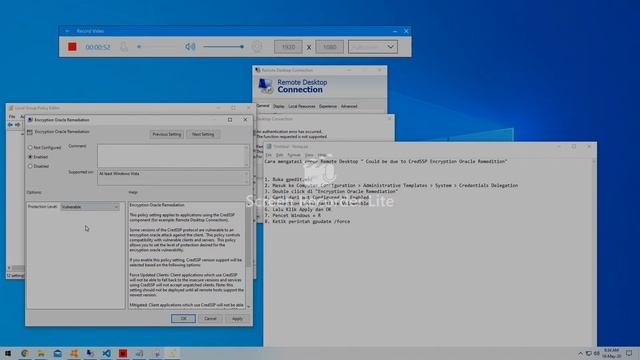Open the View menu in Notepad
This screenshot has width=640, height=360.
click(x=309, y=155)
